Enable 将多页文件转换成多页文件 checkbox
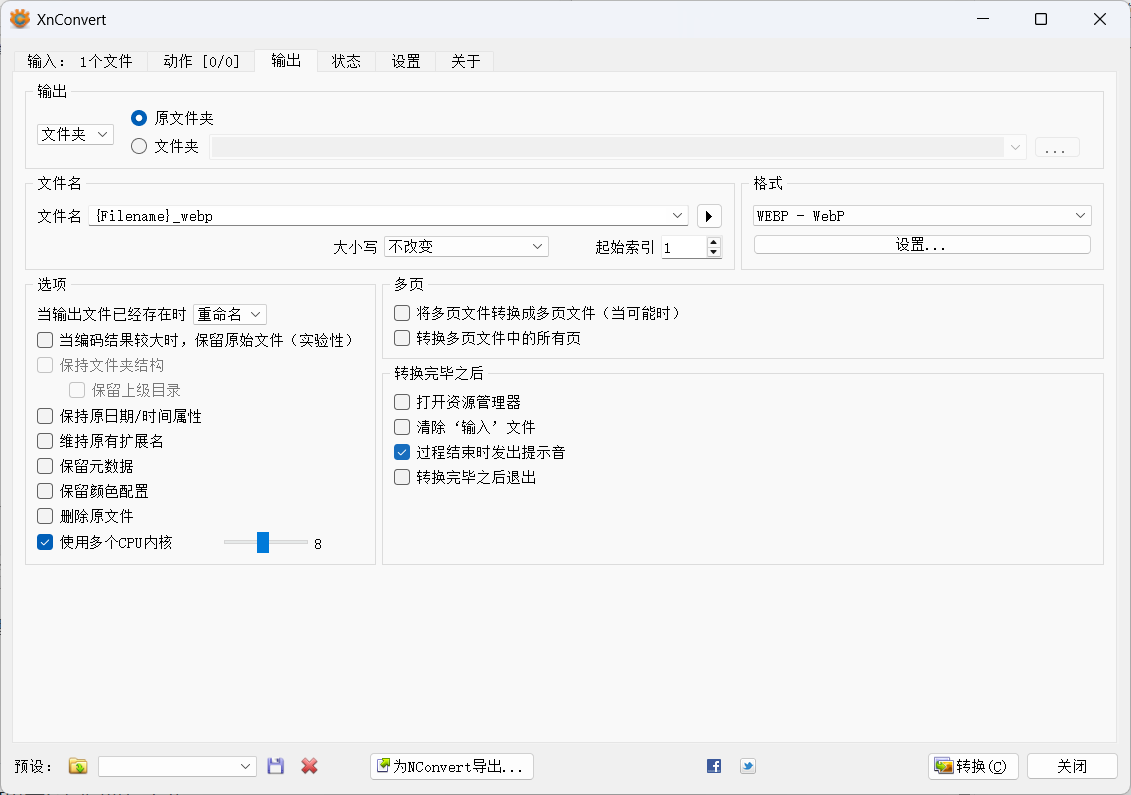The height and width of the screenshot is (795, 1131). point(402,313)
